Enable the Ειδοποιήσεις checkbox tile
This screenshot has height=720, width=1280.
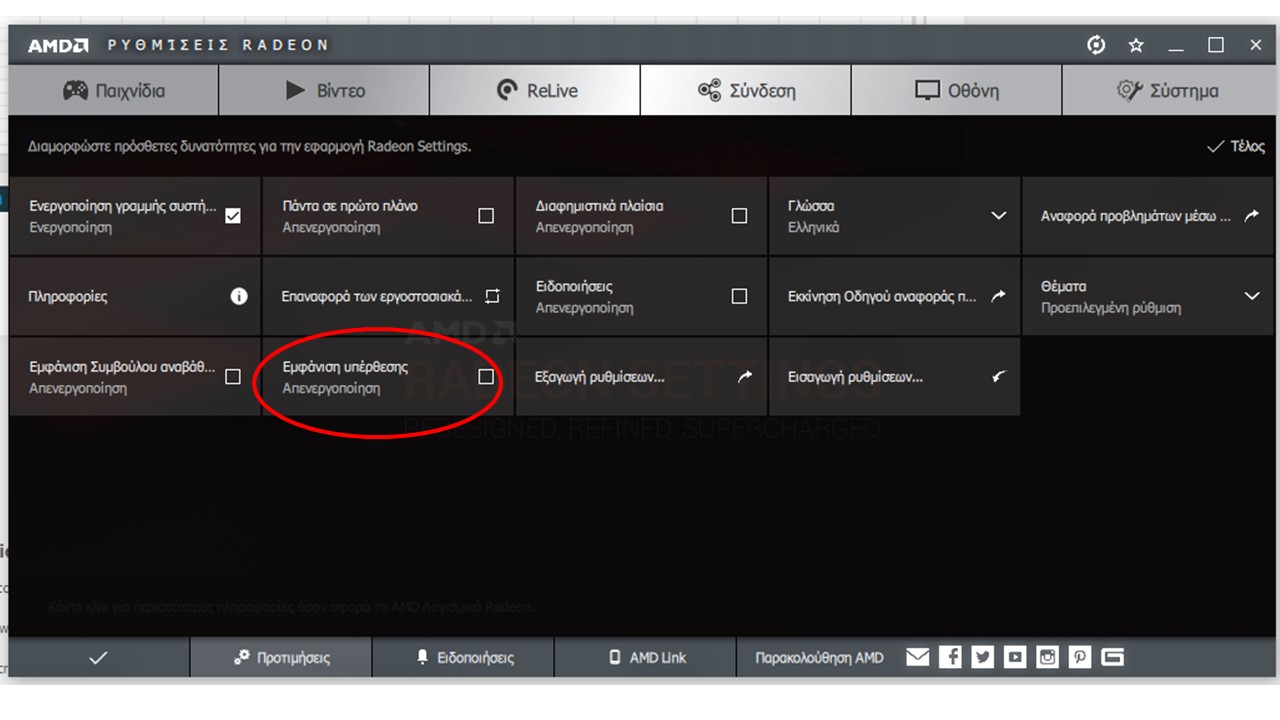click(x=739, y=296)
